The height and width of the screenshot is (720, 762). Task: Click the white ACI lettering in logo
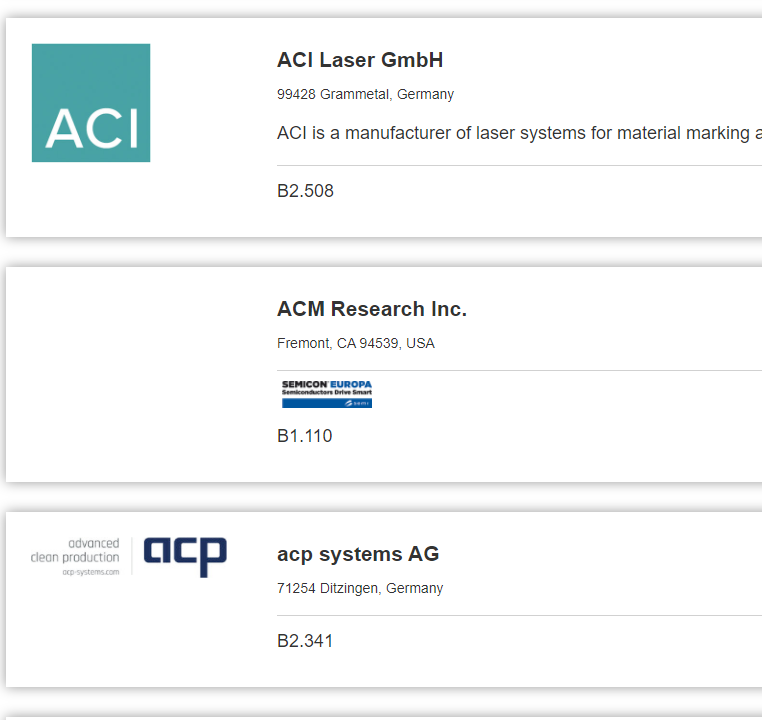point(92,128)
